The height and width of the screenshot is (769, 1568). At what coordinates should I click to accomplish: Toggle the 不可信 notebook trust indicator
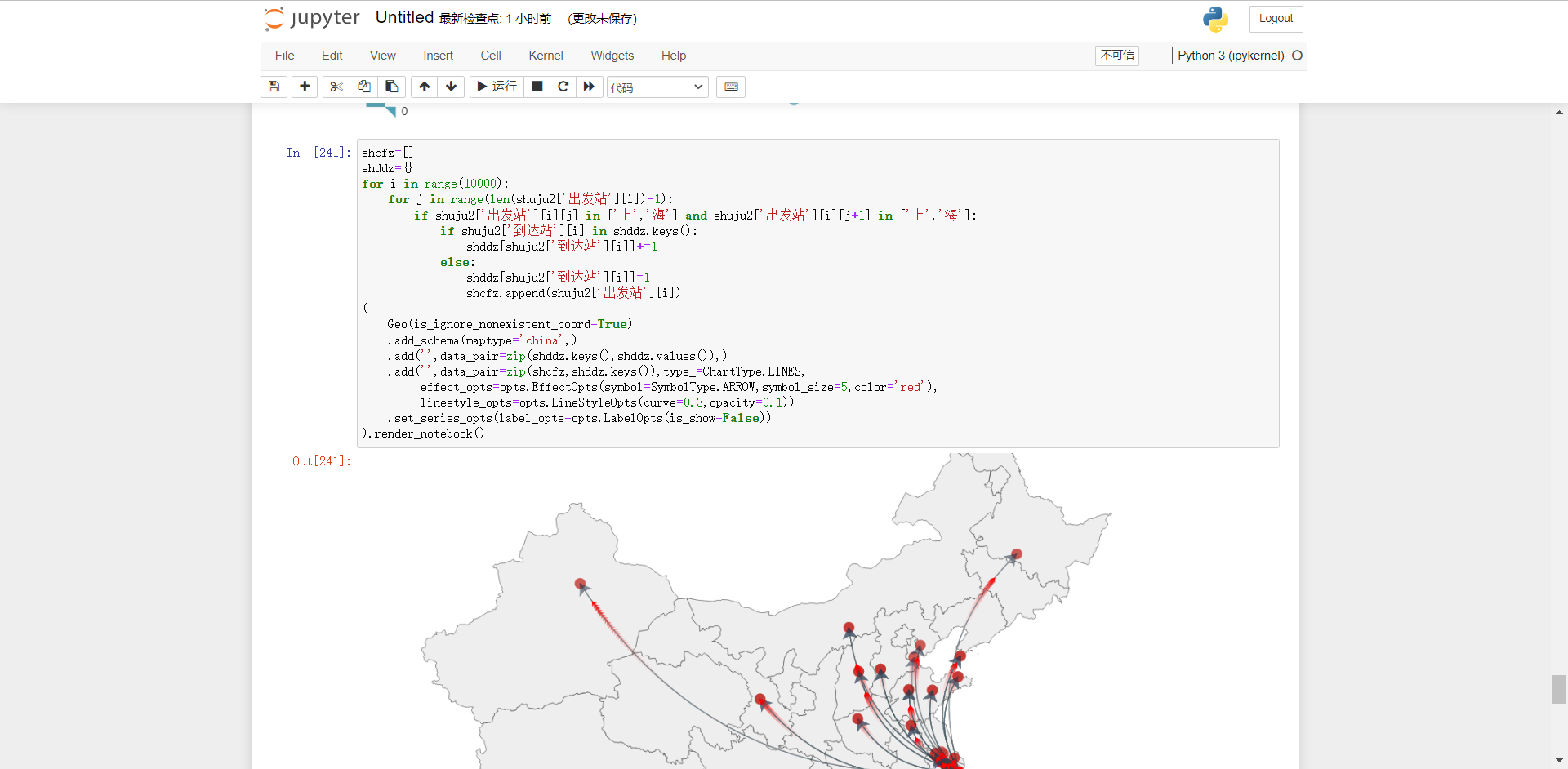pos(1117,56)
